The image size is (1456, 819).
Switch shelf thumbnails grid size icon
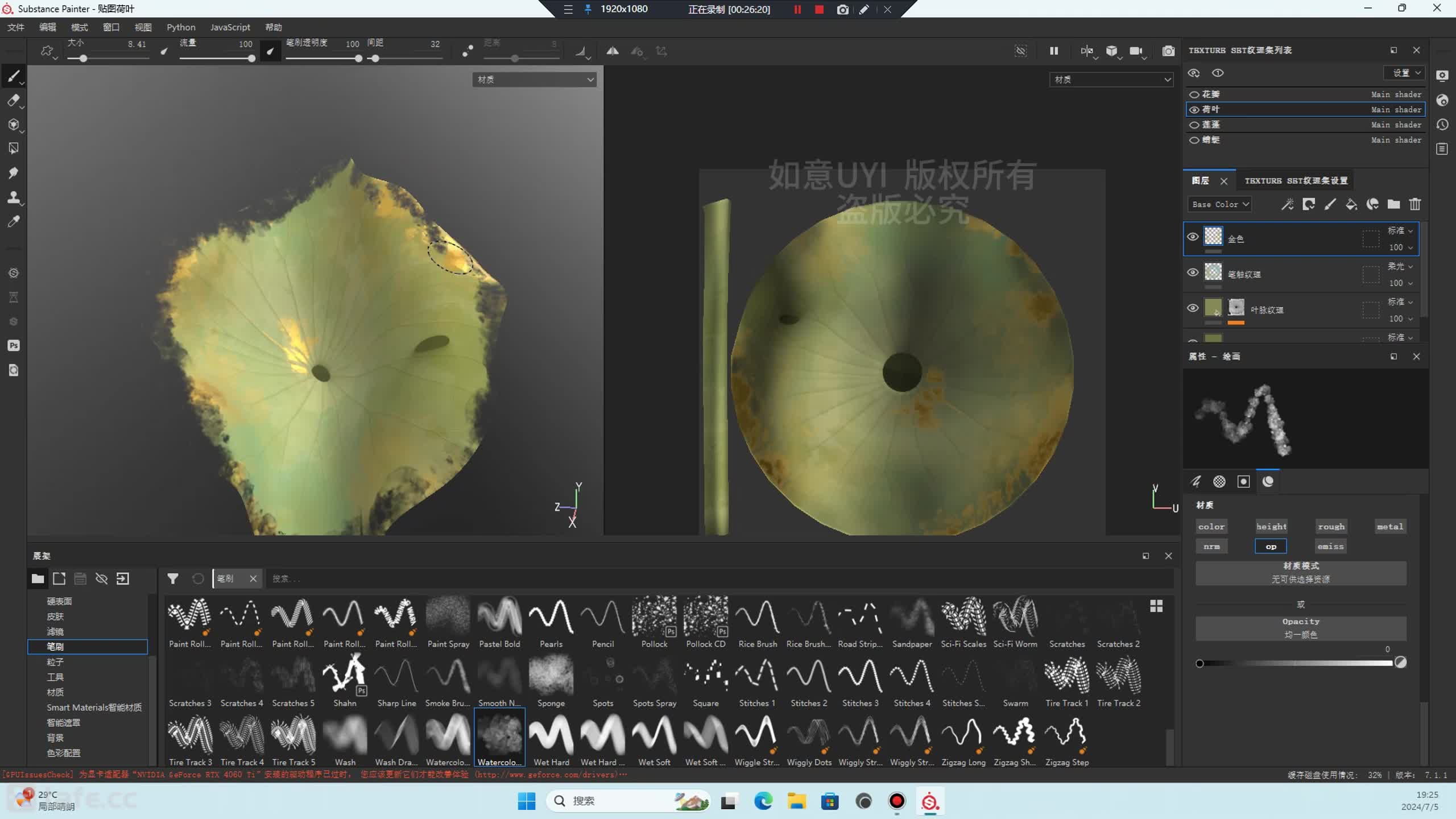point(1156,606)
